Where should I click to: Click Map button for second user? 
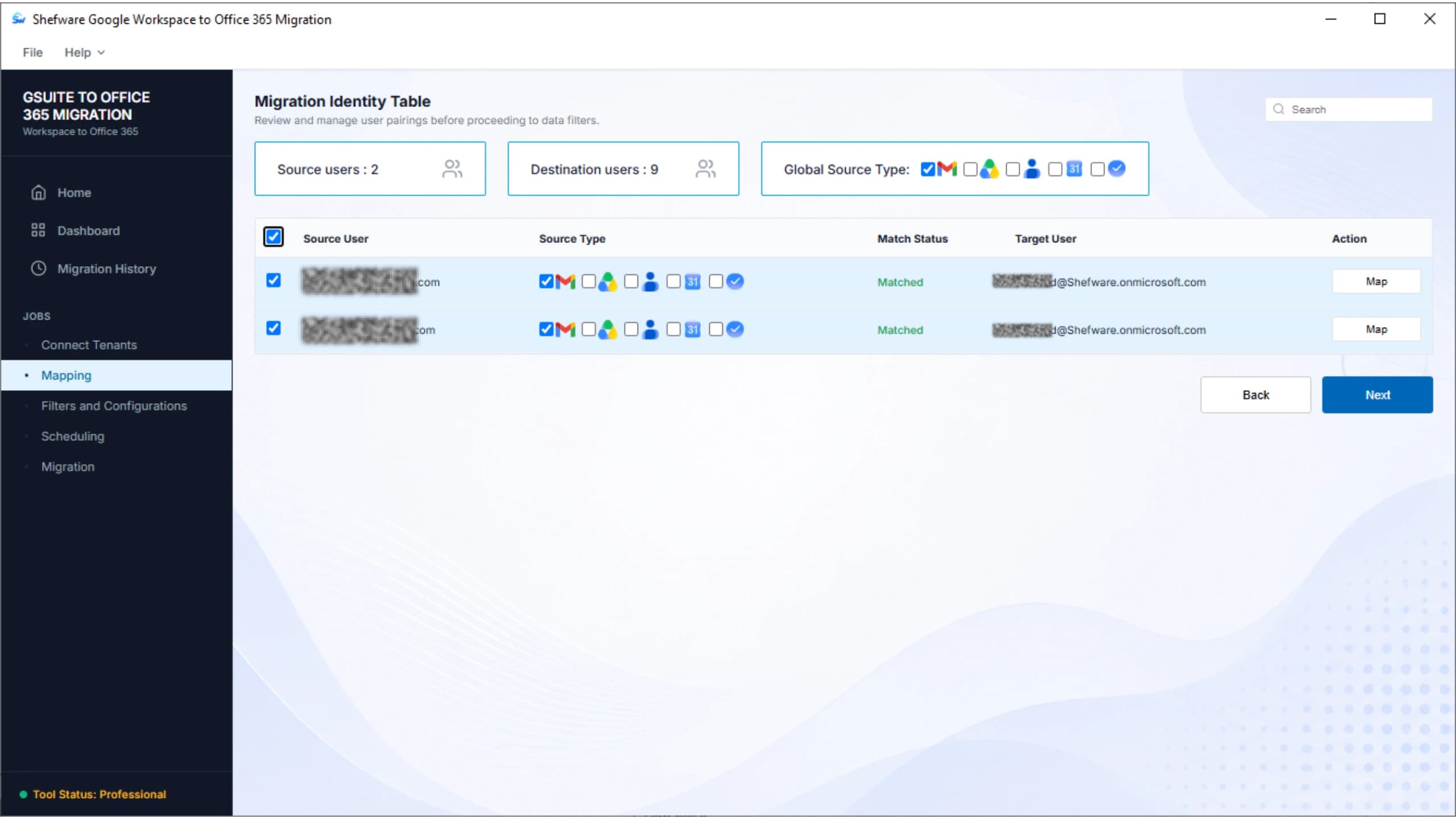click(x=1376, y=329)
